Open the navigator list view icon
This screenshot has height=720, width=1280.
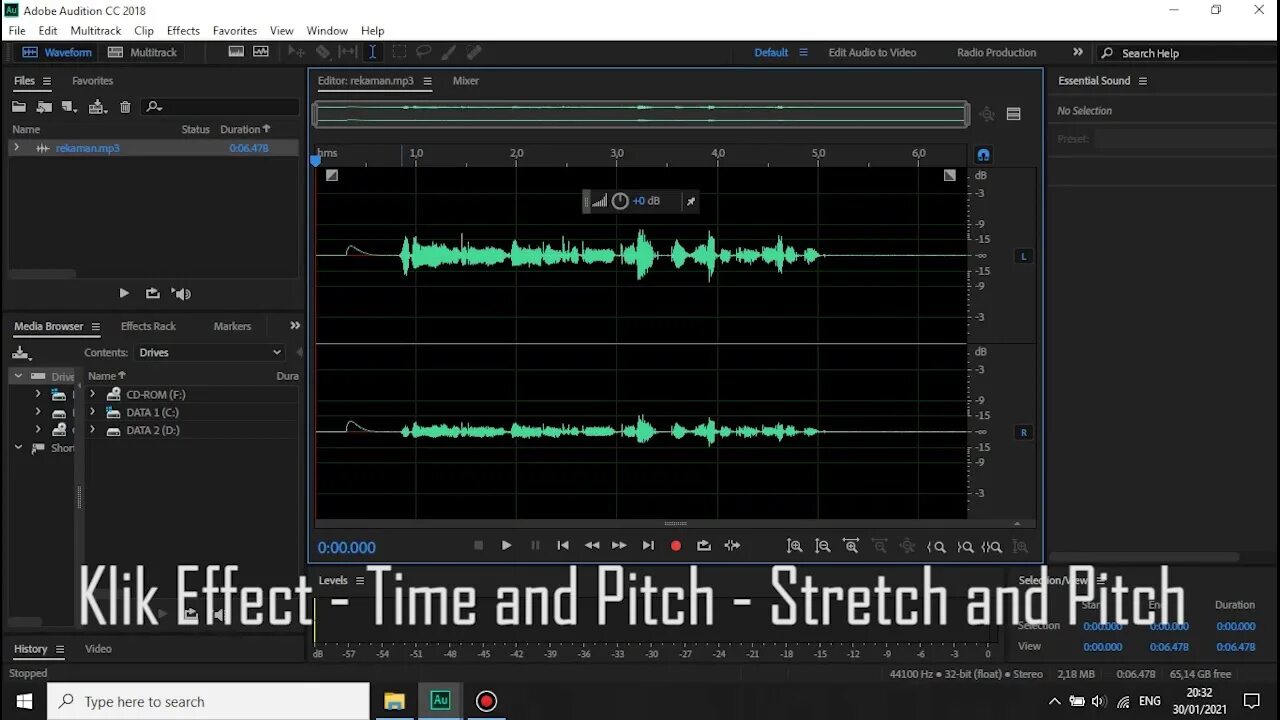(x=1013, y=114)
